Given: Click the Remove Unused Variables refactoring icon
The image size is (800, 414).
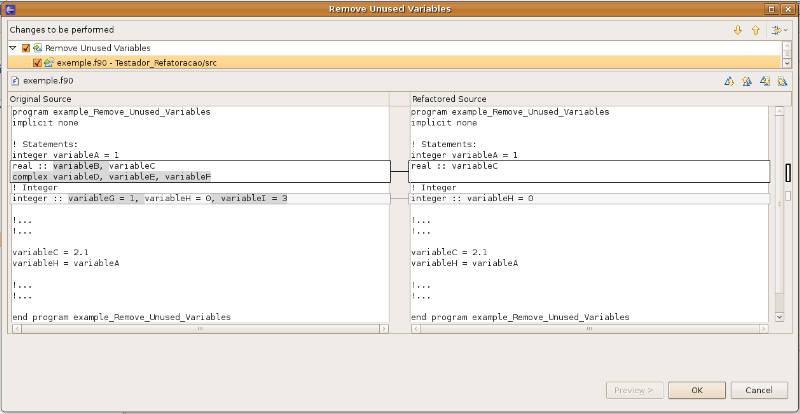Looking at the screenshot, I should pos(38,48).
